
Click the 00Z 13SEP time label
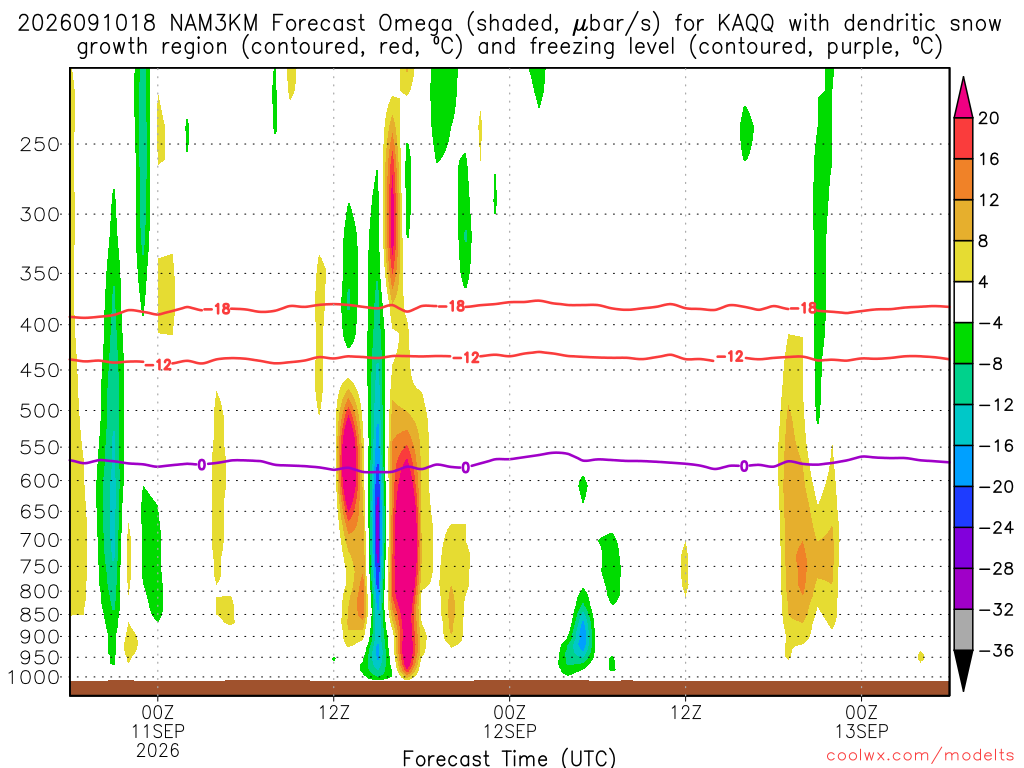[x=862, y=721]
